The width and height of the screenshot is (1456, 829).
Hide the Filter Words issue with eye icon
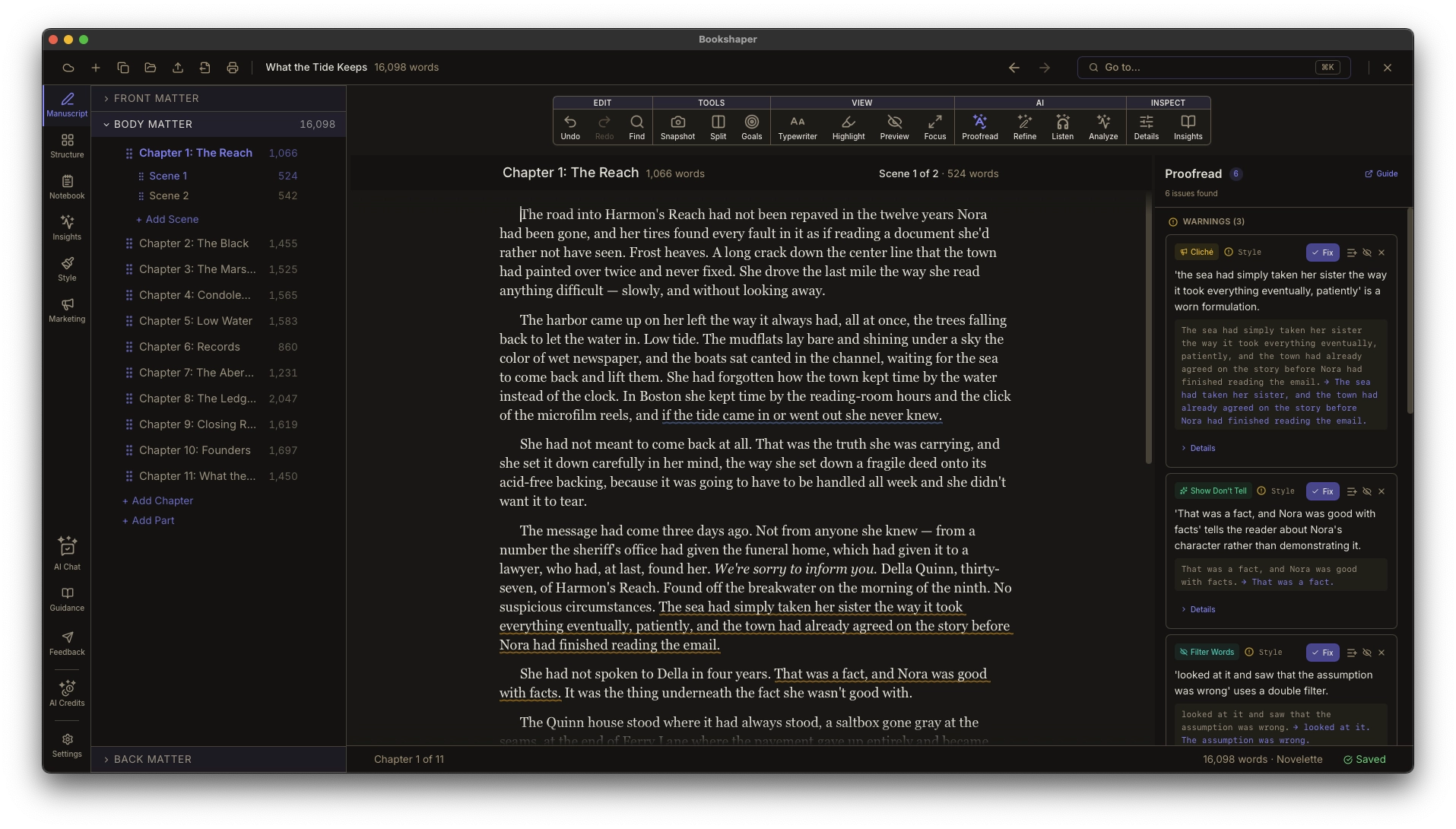(1367, 653)
